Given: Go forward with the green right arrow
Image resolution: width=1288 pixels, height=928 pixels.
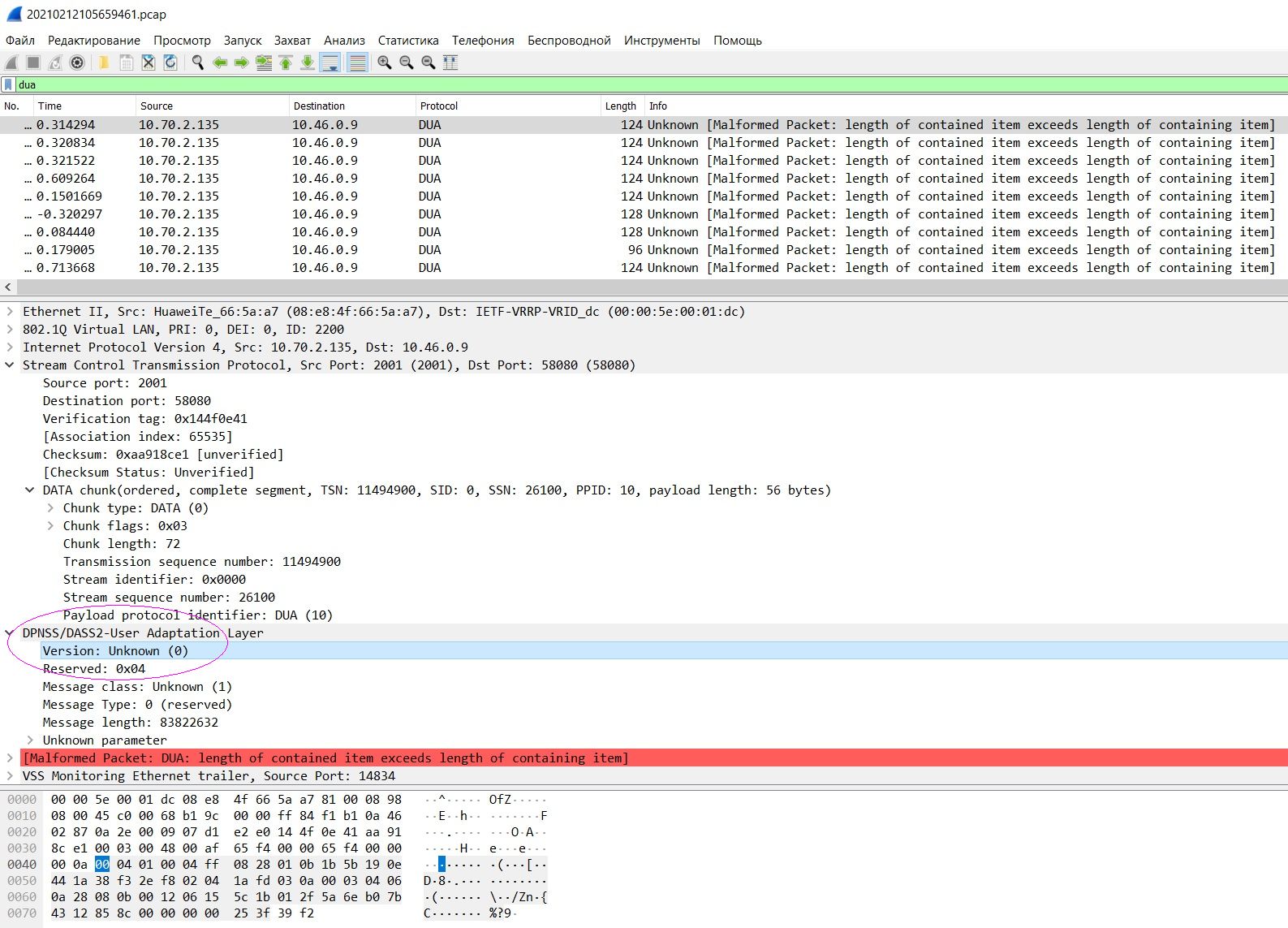Looking at the screenshot, I should [241, 63].
